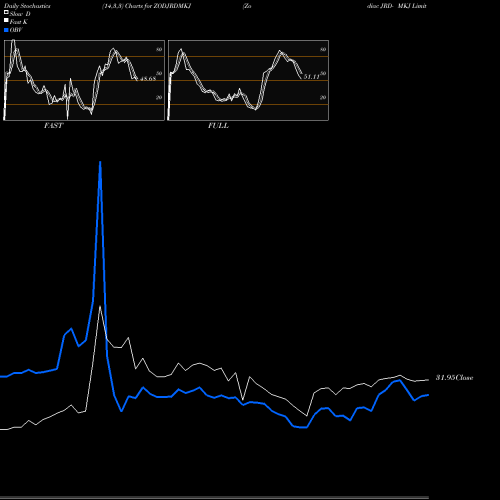Select the 'Fast K' legend label
The height and width of the screenshot is (500, 500).
[x=19, y=22]
